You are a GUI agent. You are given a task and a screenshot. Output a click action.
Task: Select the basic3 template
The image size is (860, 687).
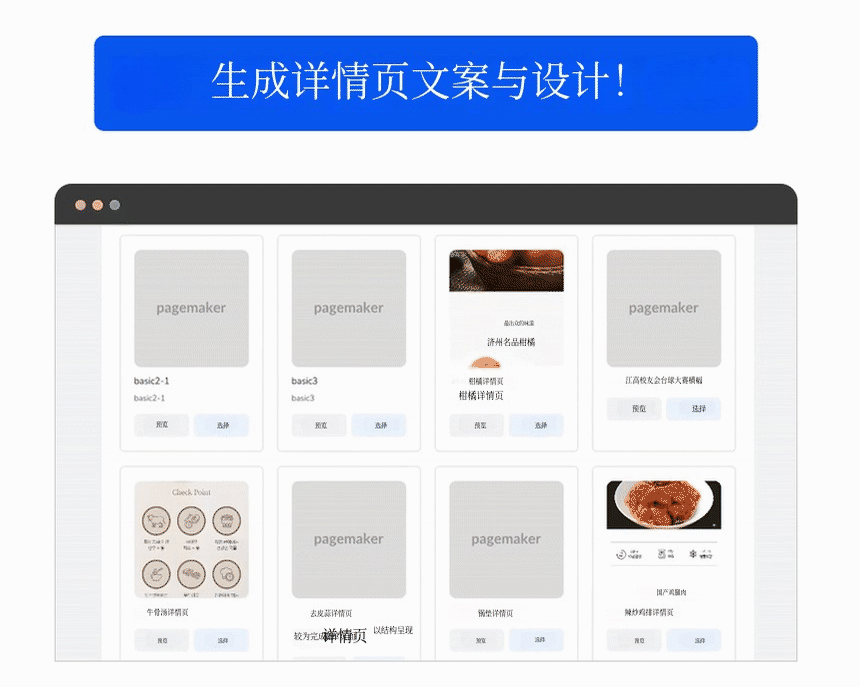(380, 425)
